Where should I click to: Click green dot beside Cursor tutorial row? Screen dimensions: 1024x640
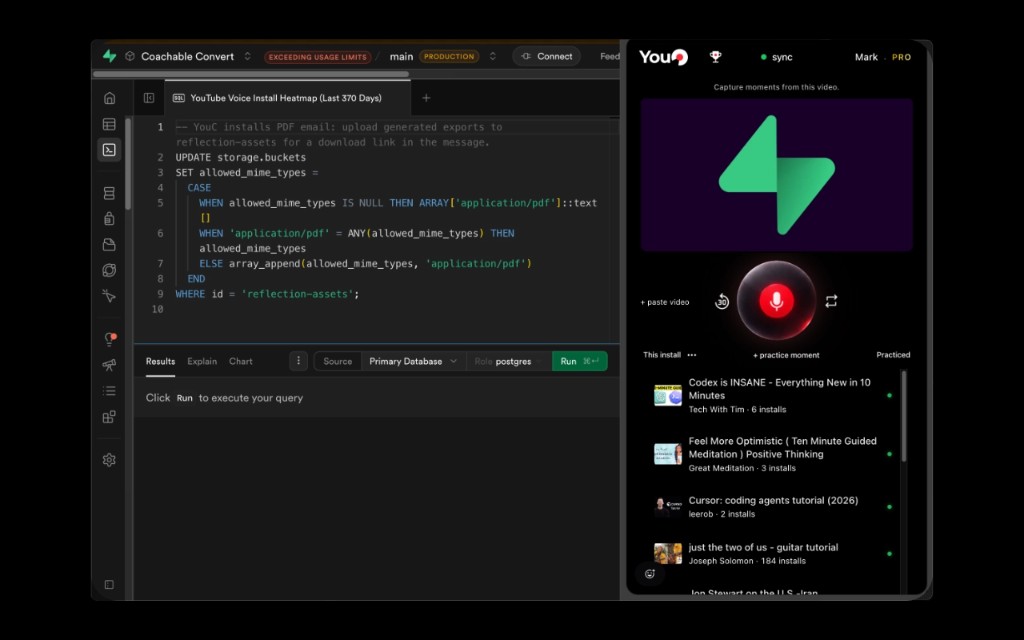coord(889,507)
